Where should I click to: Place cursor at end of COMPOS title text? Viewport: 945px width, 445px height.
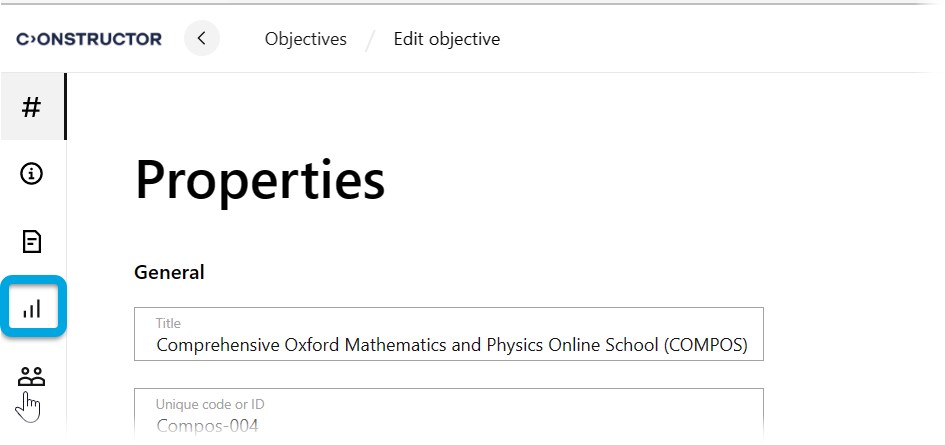pyautogui.click(x=748, y=345)
